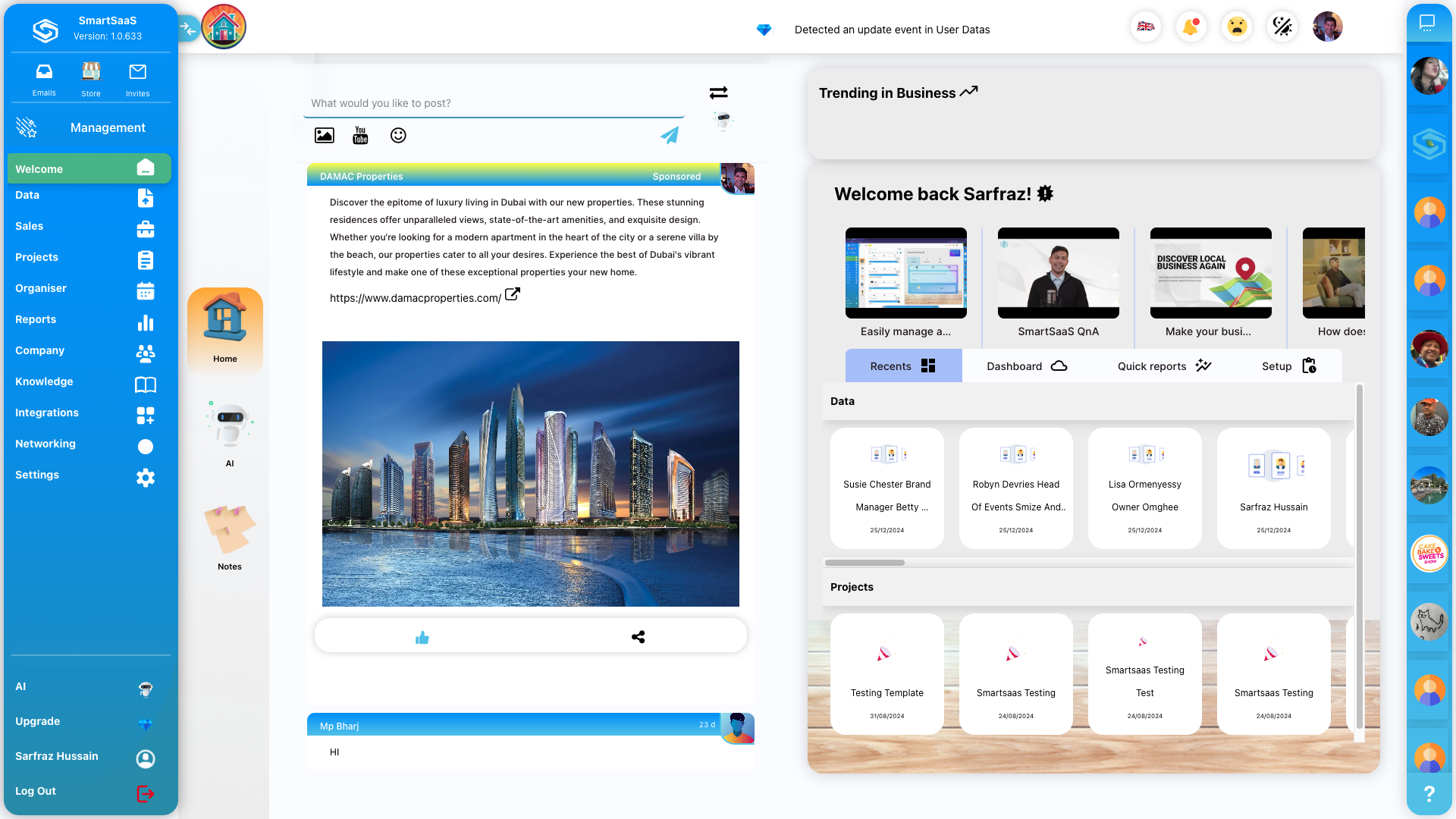Image resolution: width=1456 pixels, height=819 pixels.
Task: Like the DAMAC Properties post
Action: [x=422, y=638]
